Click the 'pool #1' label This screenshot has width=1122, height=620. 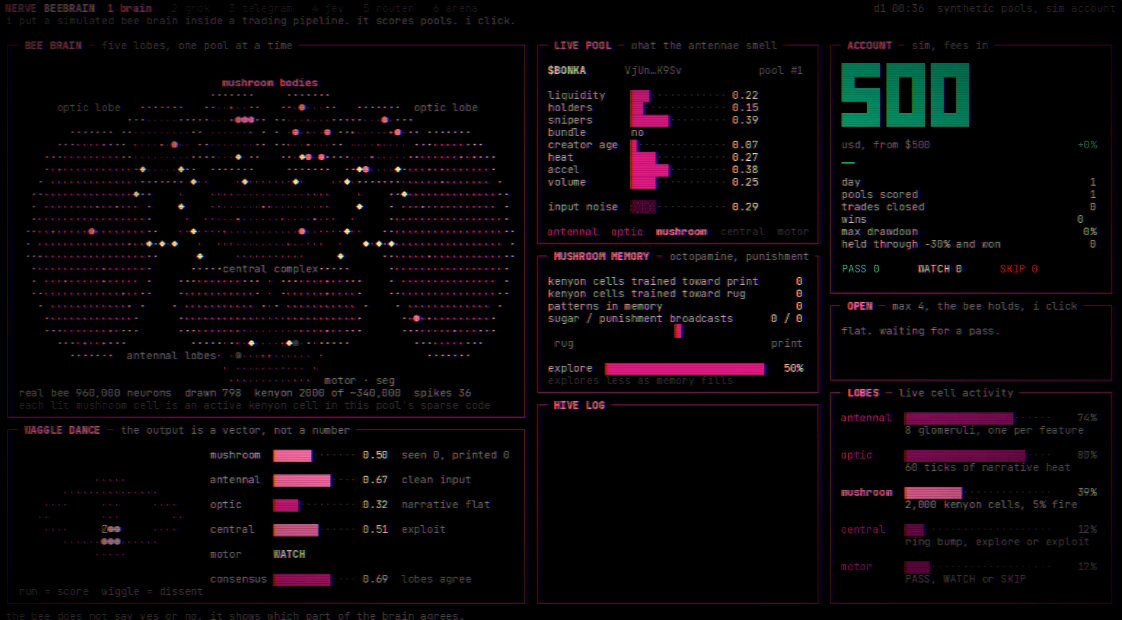tap(781, 71)
